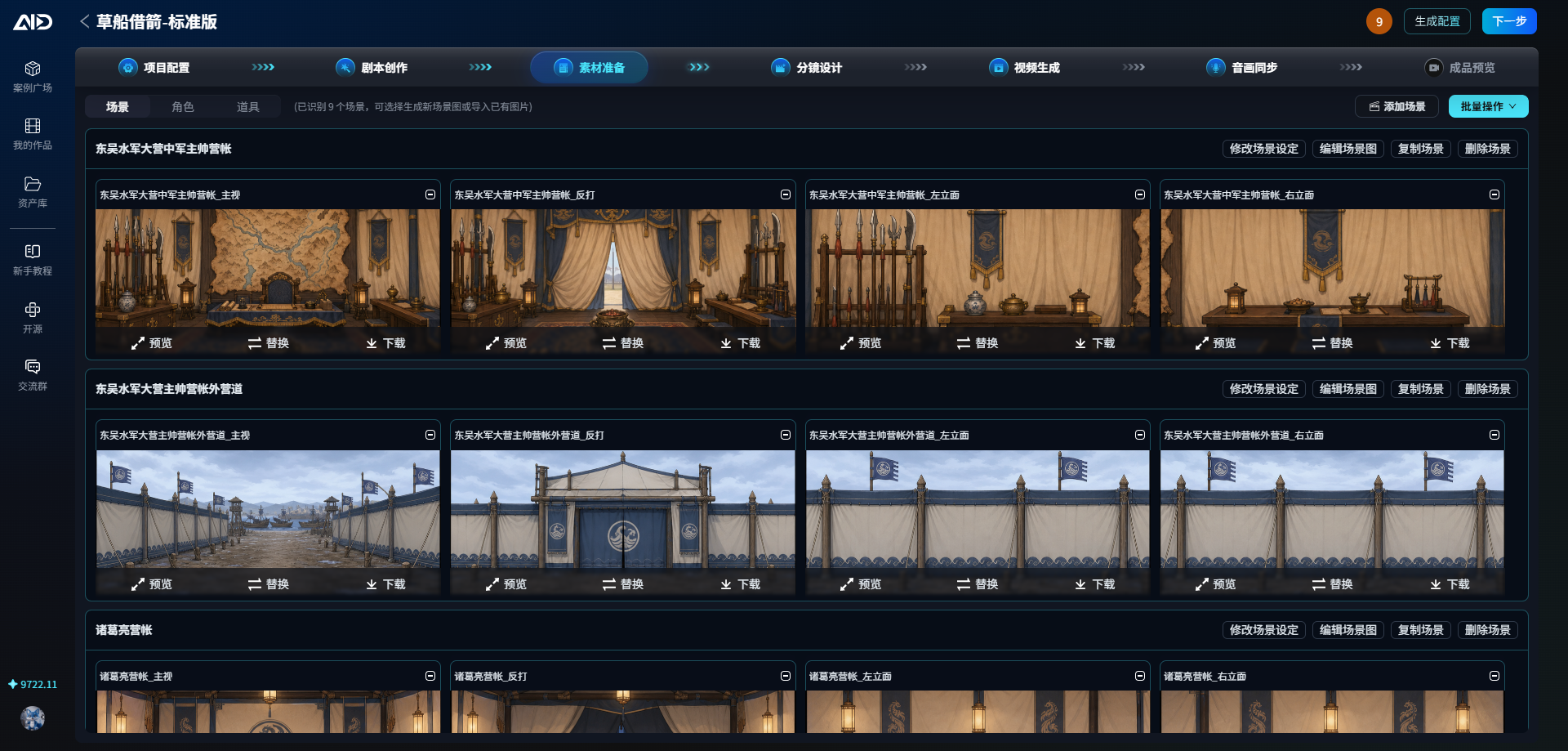Go back using arrow beside 草船借箭-标准版
Image resolution: width=1568 pixels, height=751 pixels.
84,21
